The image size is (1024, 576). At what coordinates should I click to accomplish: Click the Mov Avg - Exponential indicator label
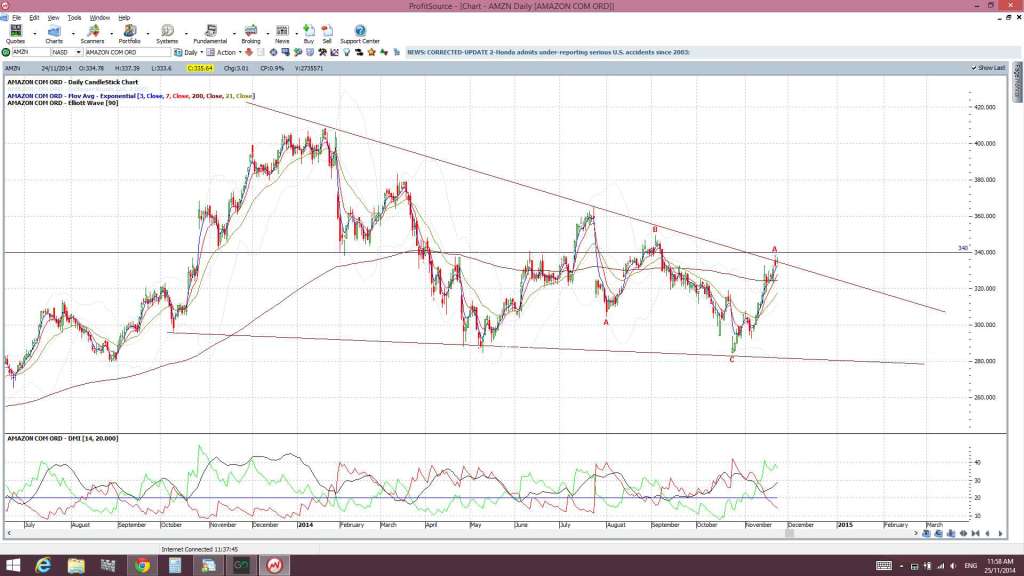[131, 96]
